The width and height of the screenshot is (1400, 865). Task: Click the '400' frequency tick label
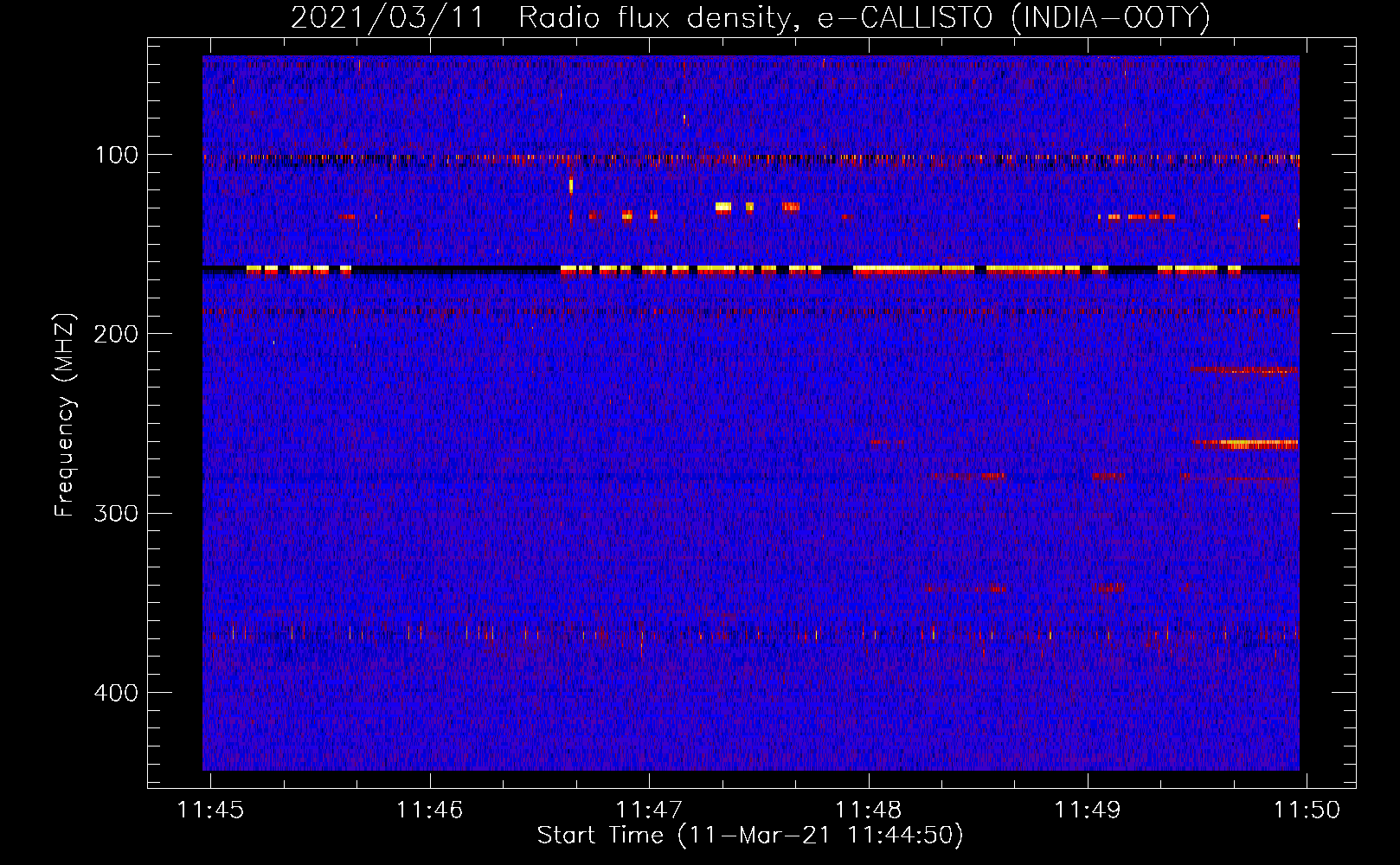coord(116,693)
